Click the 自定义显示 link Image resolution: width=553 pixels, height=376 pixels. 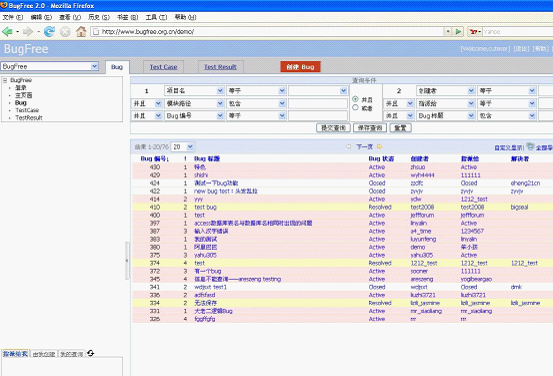point(508,147)
